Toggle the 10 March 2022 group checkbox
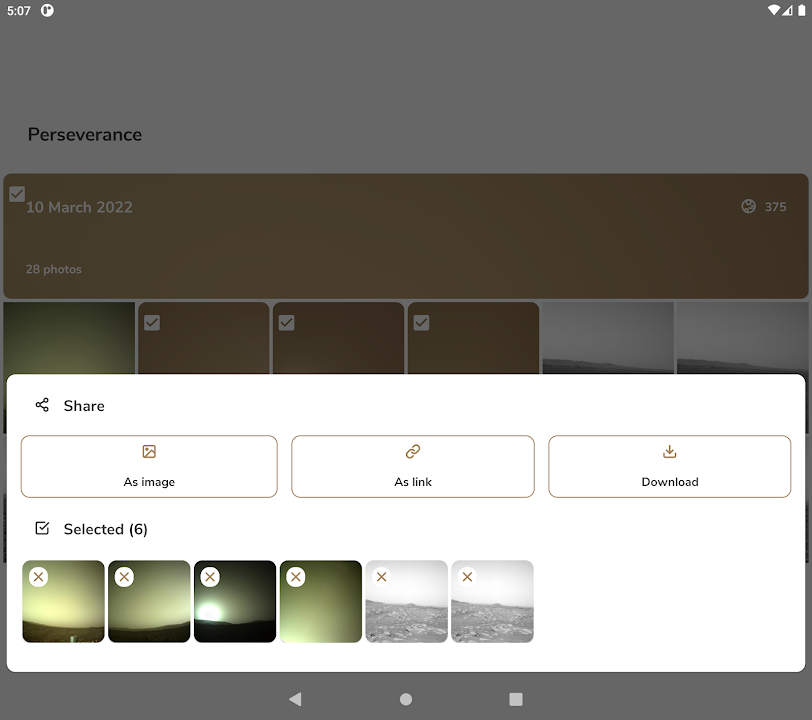 coord(17,194)
